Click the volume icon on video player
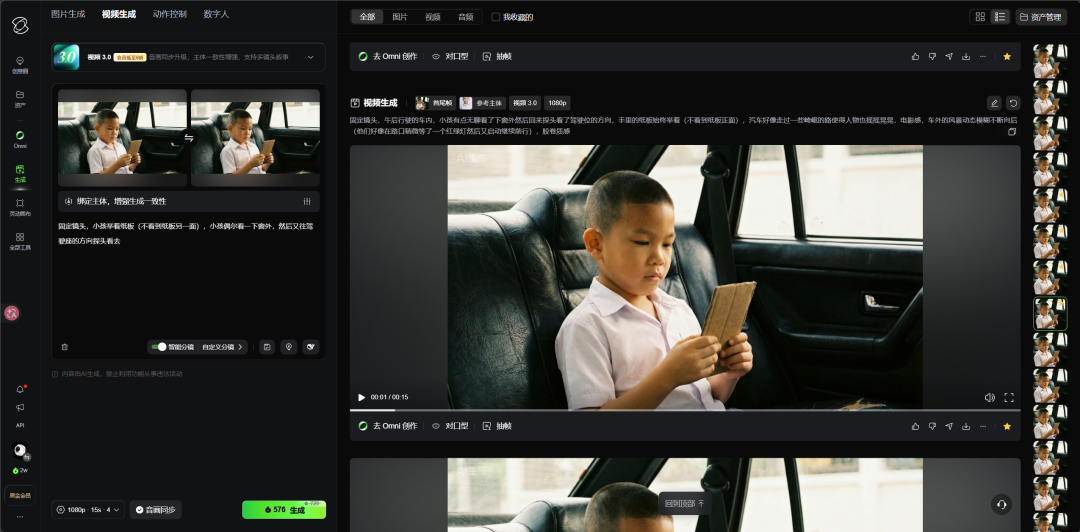Screen dimensions: 1080x532 [x=989, y=397]
